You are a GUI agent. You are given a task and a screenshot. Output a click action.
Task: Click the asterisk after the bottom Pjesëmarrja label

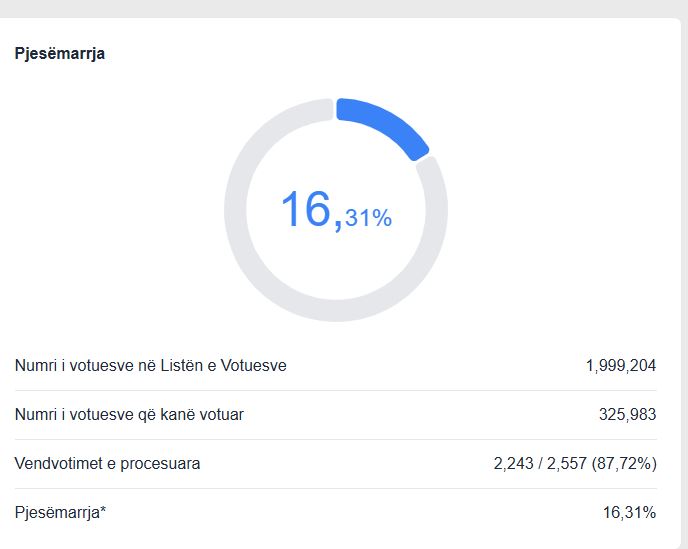[103, 510]
